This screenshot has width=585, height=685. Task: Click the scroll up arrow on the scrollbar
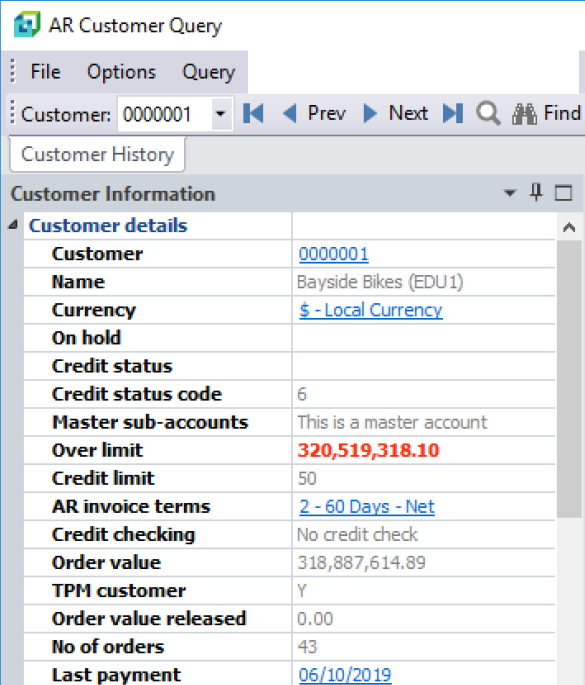click(569, 227)
